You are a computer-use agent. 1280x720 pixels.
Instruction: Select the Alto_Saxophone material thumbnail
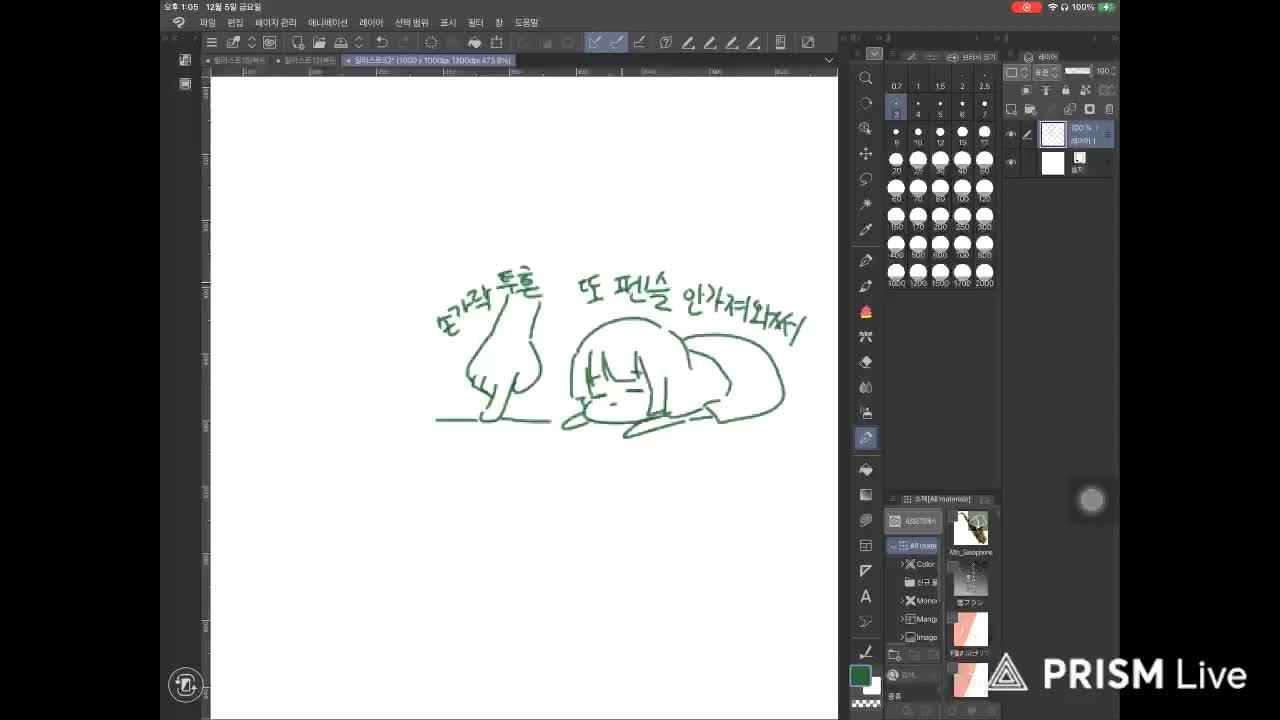[970, 528]
